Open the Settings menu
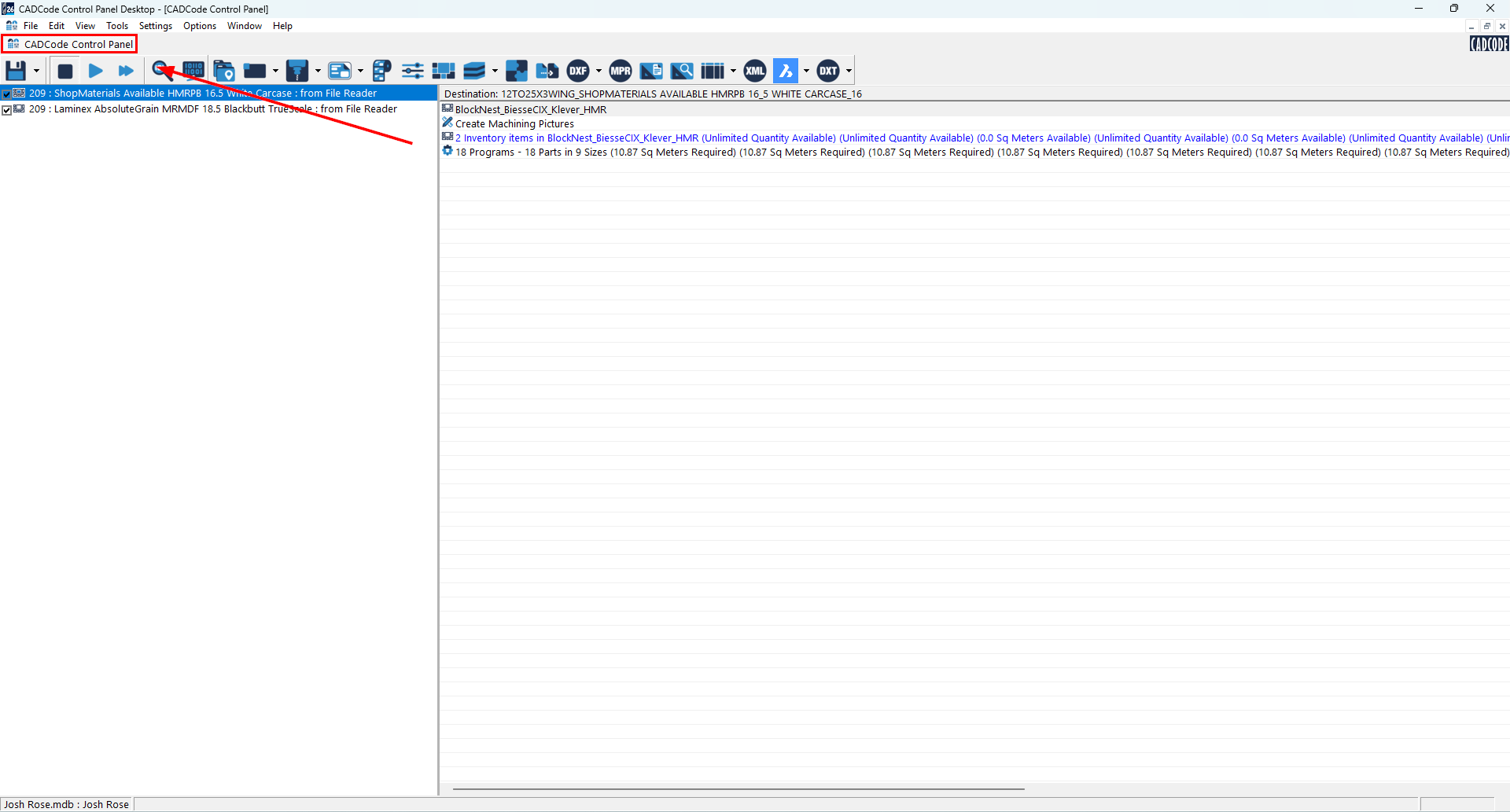This screenshot has height=812, width=1510. coord(156,26)
